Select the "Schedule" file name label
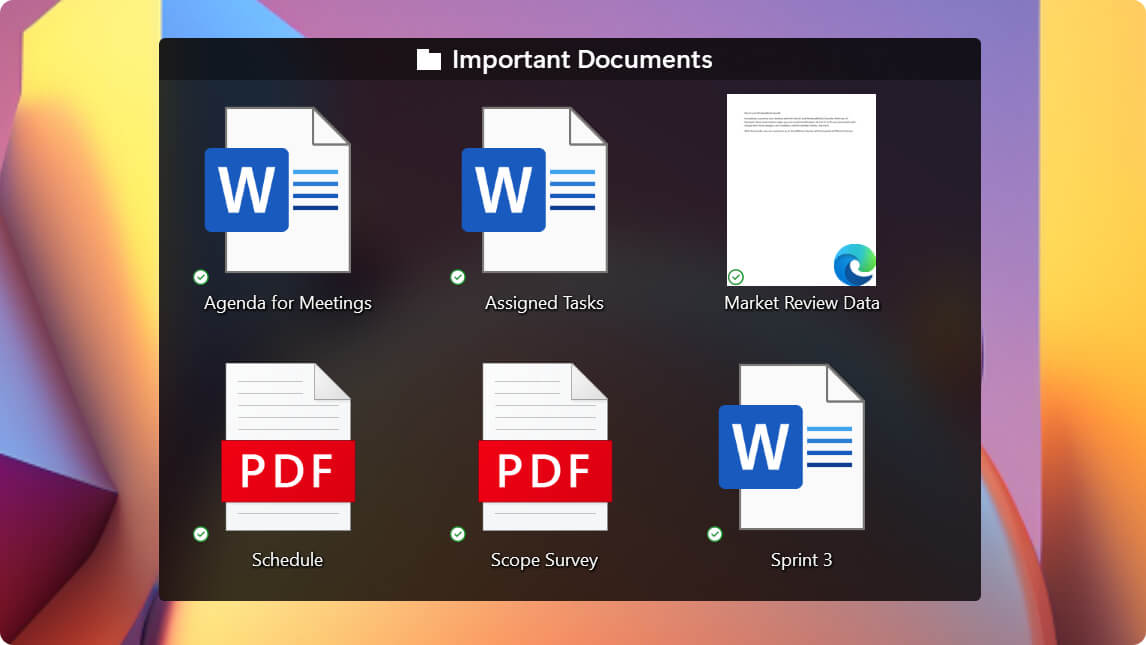This screenshot has height=645, width=1146. [287, 560]
